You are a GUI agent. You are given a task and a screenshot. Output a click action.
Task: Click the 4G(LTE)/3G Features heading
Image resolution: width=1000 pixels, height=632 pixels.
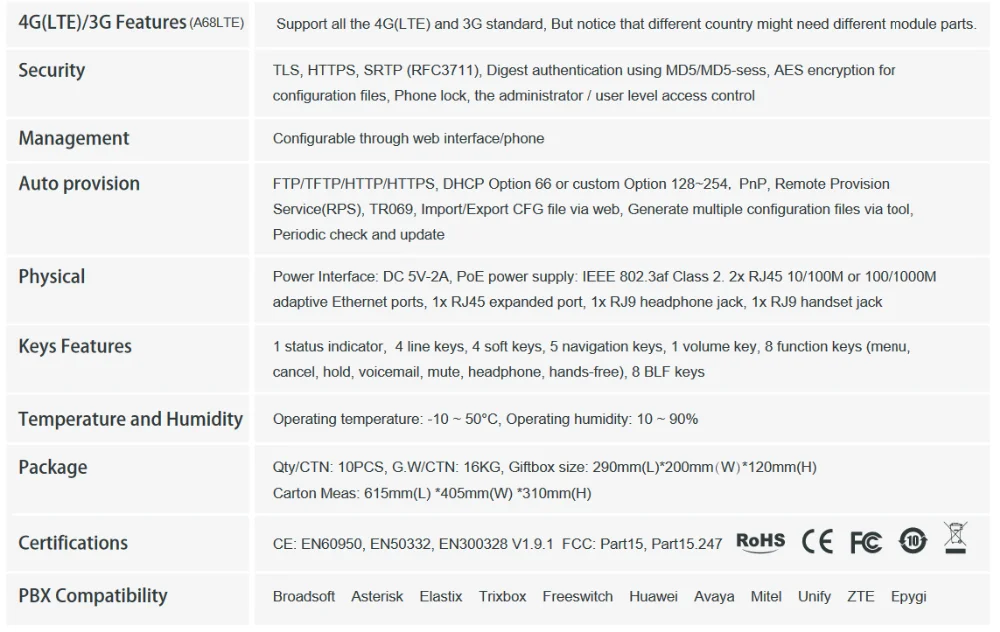[131, 22]
